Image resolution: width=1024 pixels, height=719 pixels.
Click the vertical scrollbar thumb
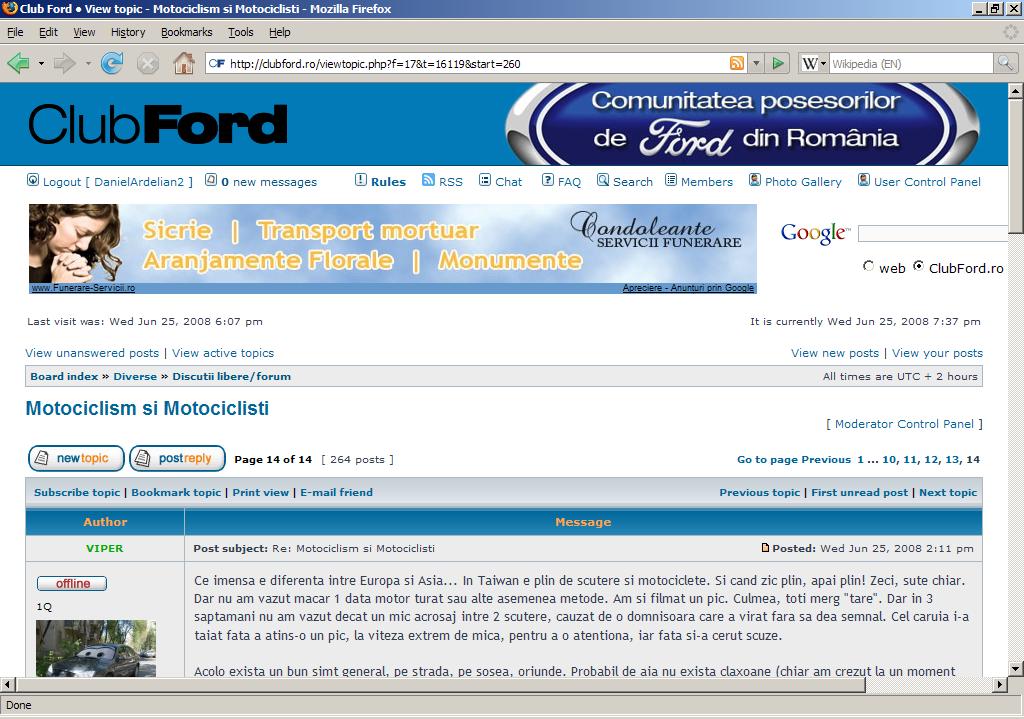(1015, 160)
